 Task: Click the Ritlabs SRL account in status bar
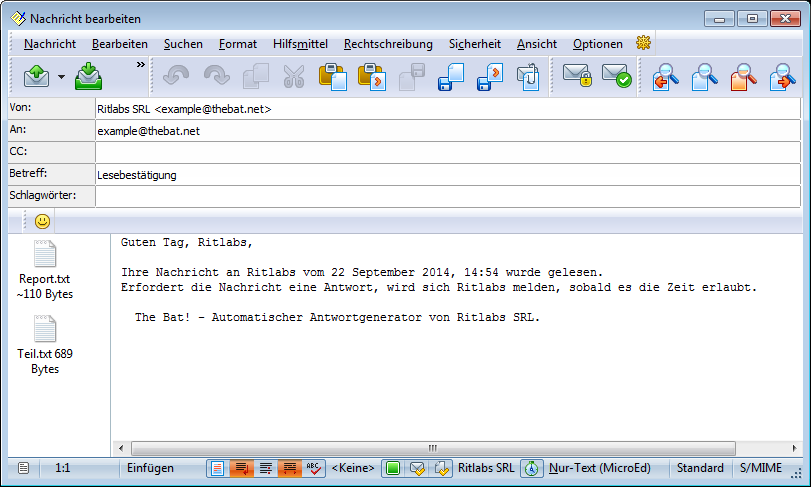[x=486, y=468]
